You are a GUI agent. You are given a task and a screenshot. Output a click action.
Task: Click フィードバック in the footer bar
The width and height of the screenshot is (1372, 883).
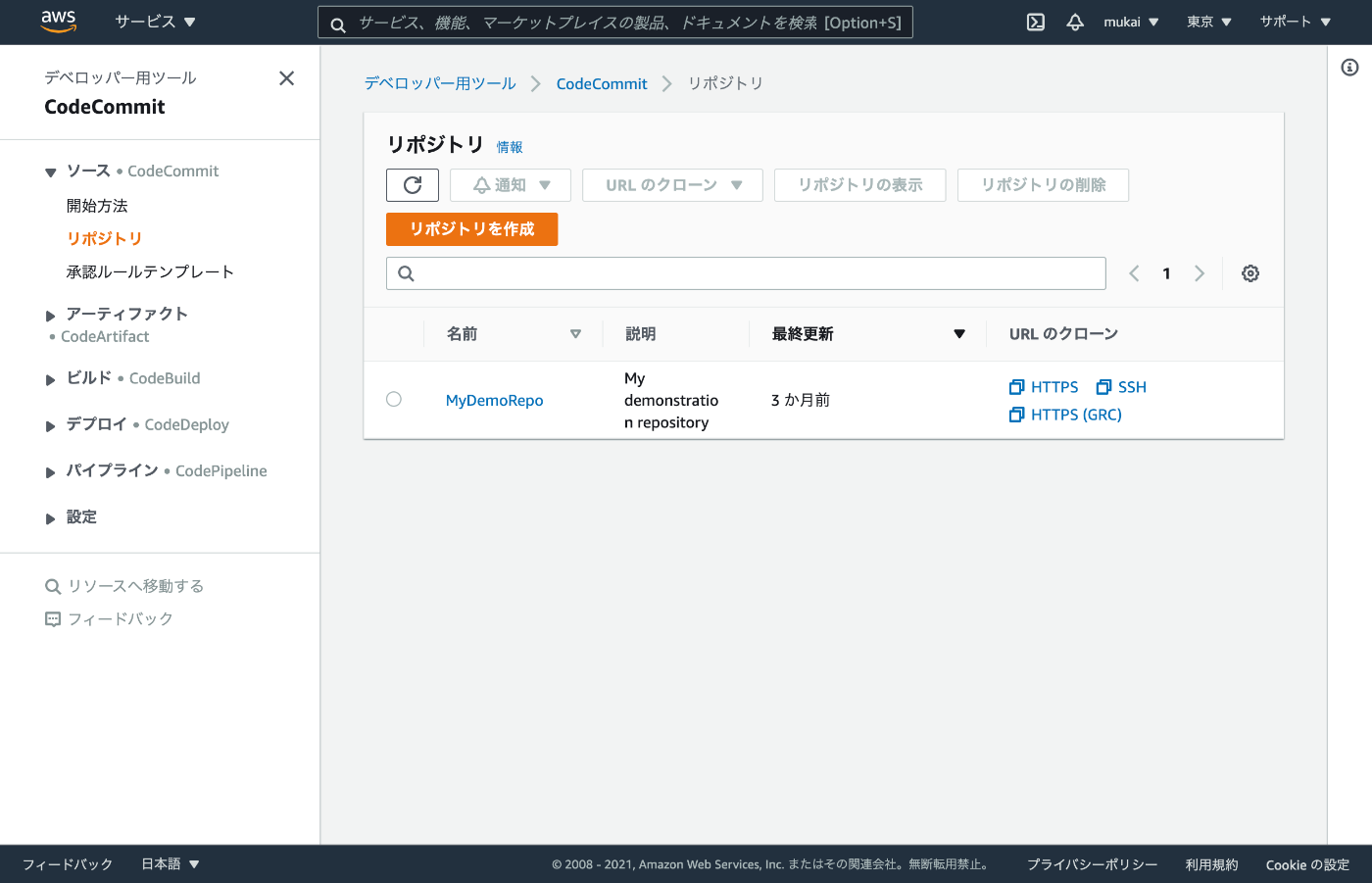click(x=68, y=864)
